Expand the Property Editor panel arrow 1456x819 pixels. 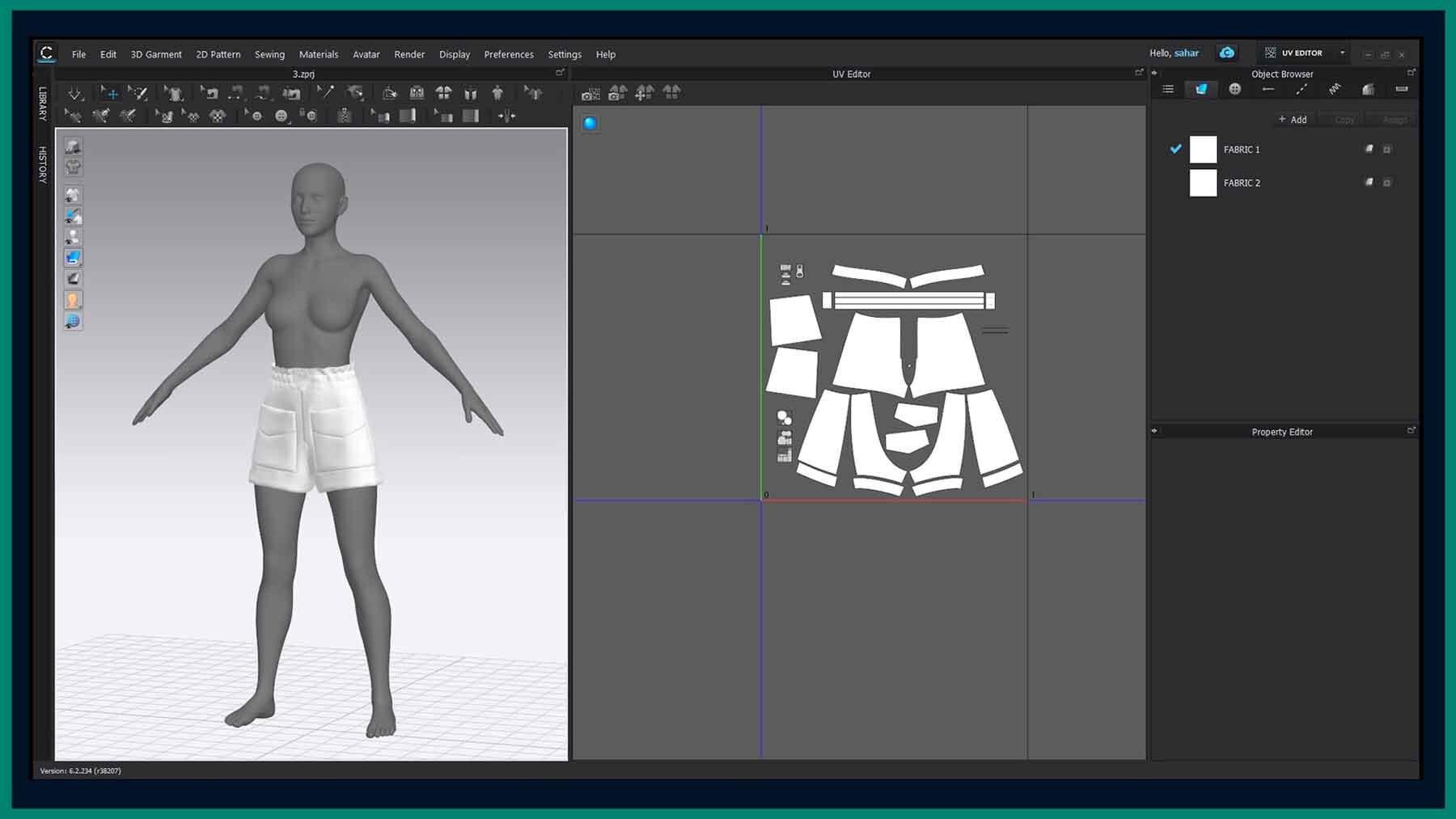(x=1154, y=431)
